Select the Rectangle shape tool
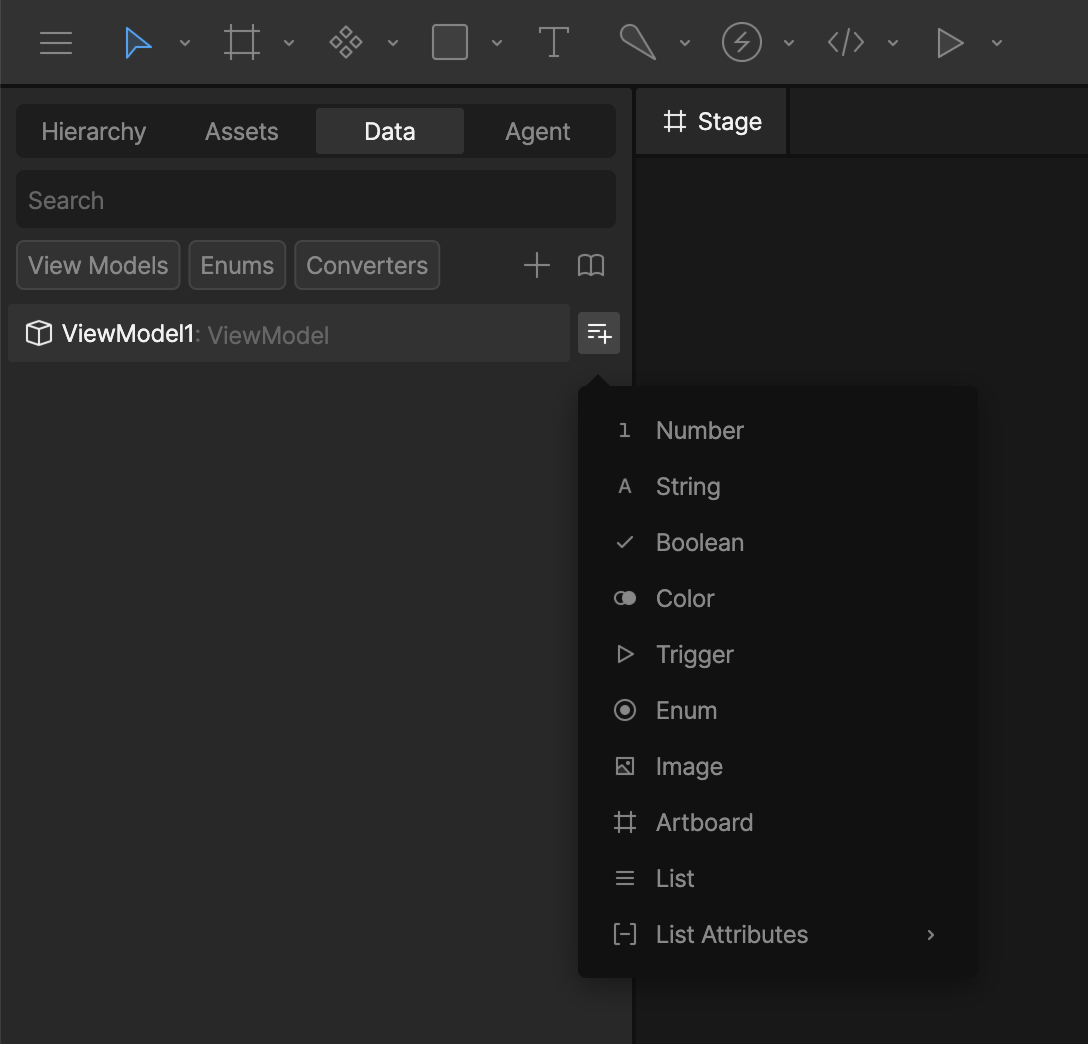 tap(449, 42)
